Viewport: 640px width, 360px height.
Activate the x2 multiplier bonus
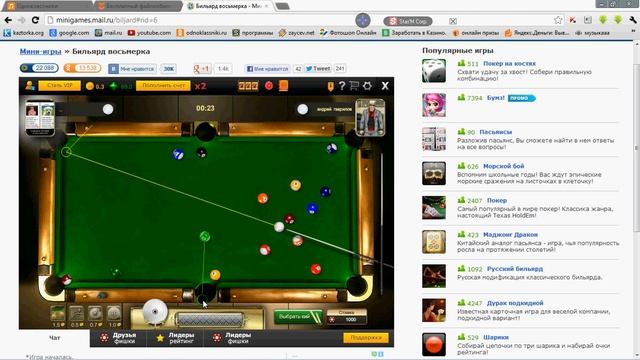(x=200, y=86)
